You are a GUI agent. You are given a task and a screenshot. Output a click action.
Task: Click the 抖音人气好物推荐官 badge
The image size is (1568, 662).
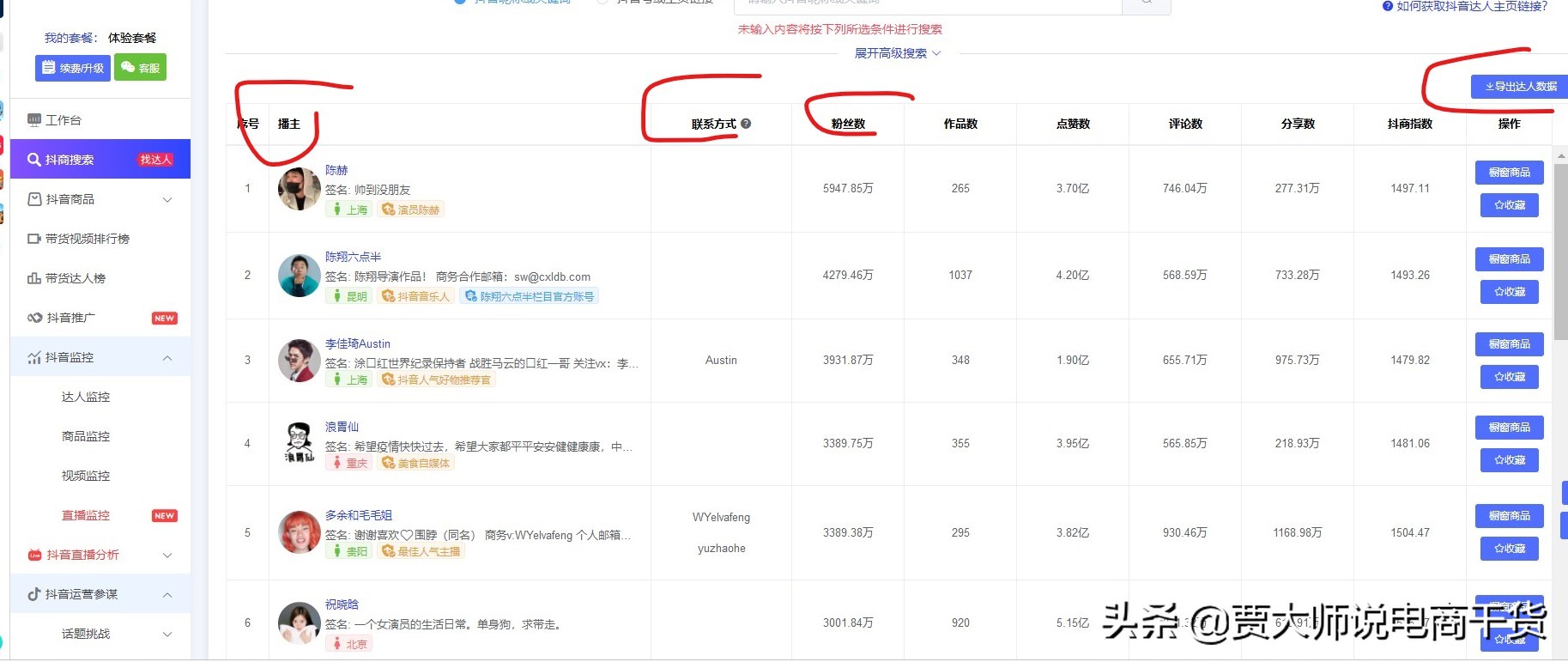tap(438, 380)
